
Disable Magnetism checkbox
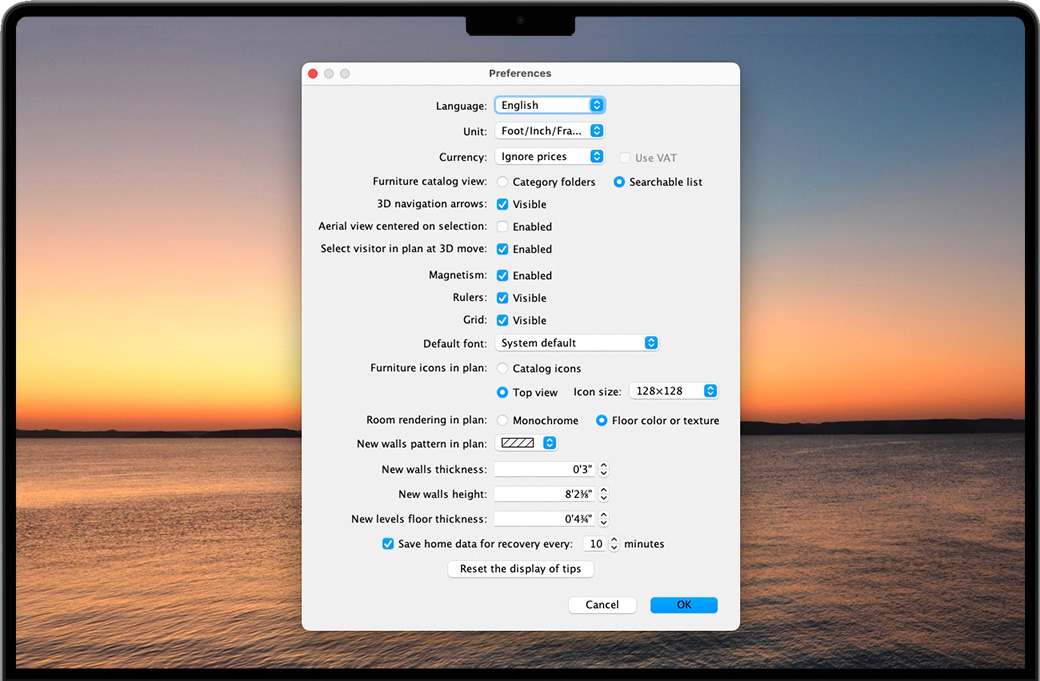[x=503, y=275]
